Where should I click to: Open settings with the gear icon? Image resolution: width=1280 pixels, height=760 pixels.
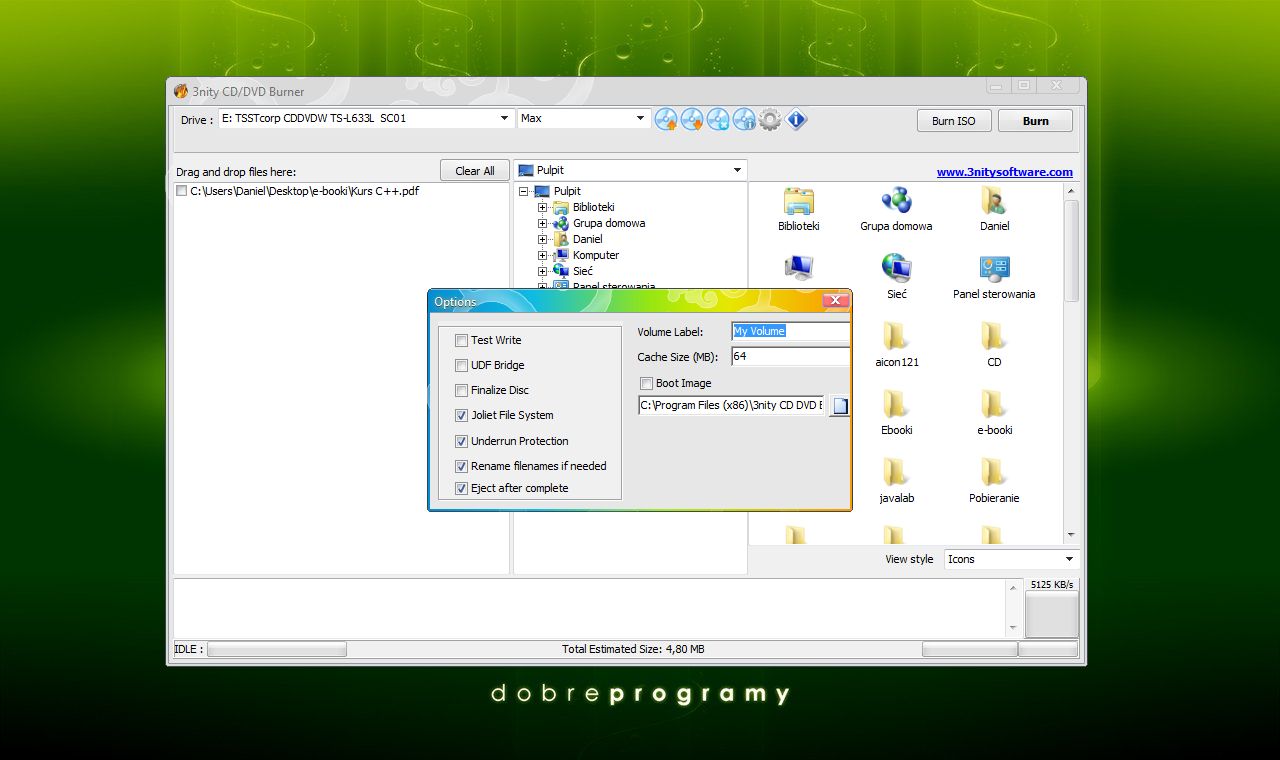769,120
